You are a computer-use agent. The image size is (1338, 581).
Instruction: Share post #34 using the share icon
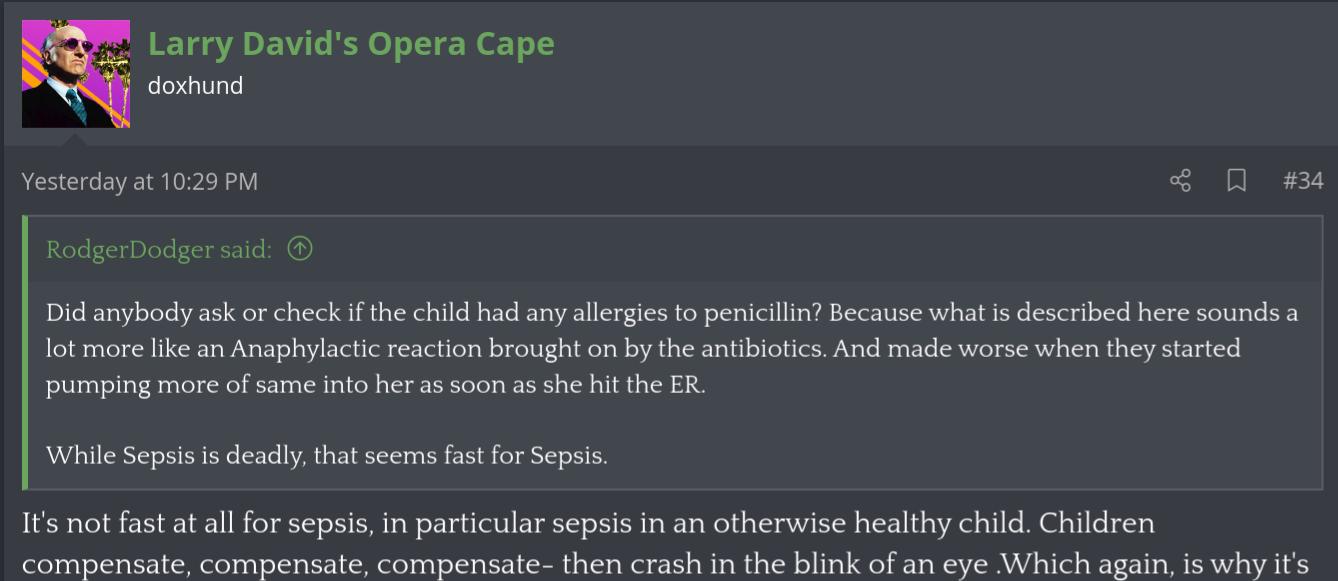[1180, 181]
